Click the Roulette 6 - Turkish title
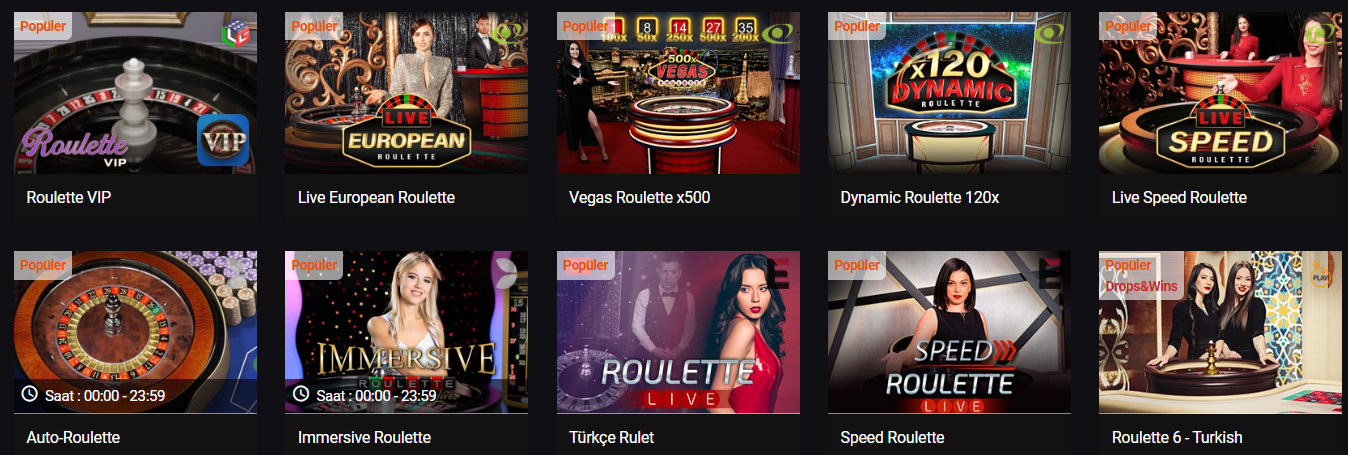This screenshot has width=1348, height=455. 1177,438
